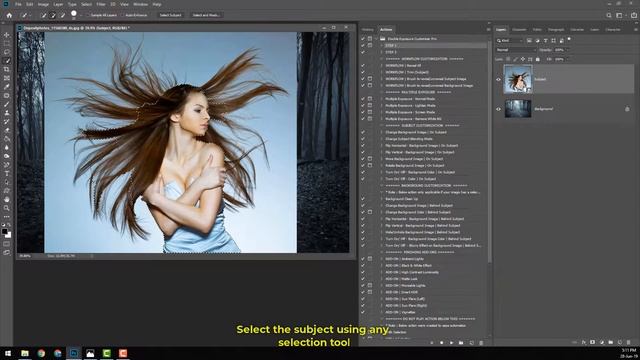Toggle checkmark for WORKFLOW Reset All action

(363, 65)
